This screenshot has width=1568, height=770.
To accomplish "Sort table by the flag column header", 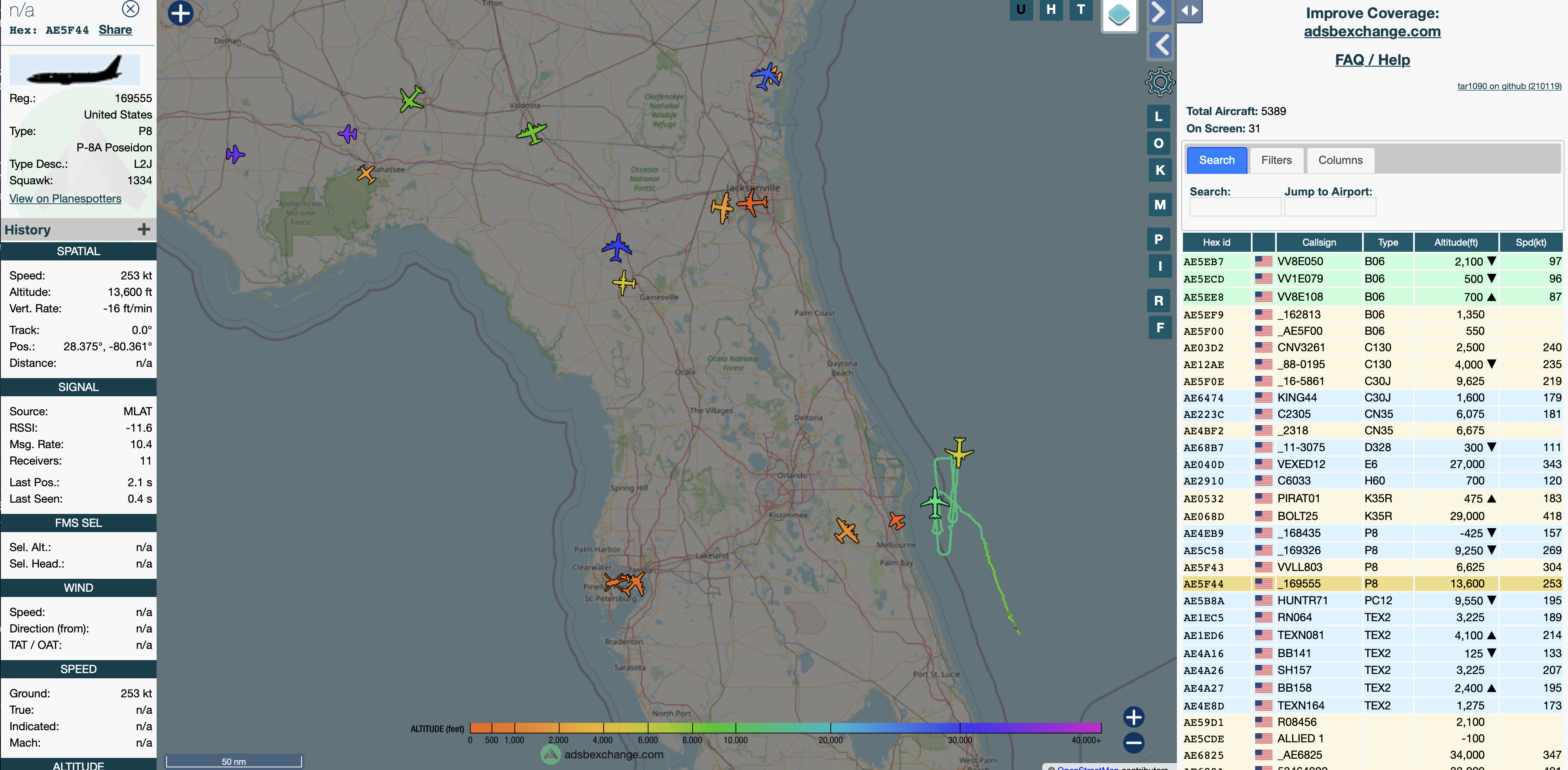I will [x=1264, y=242].
